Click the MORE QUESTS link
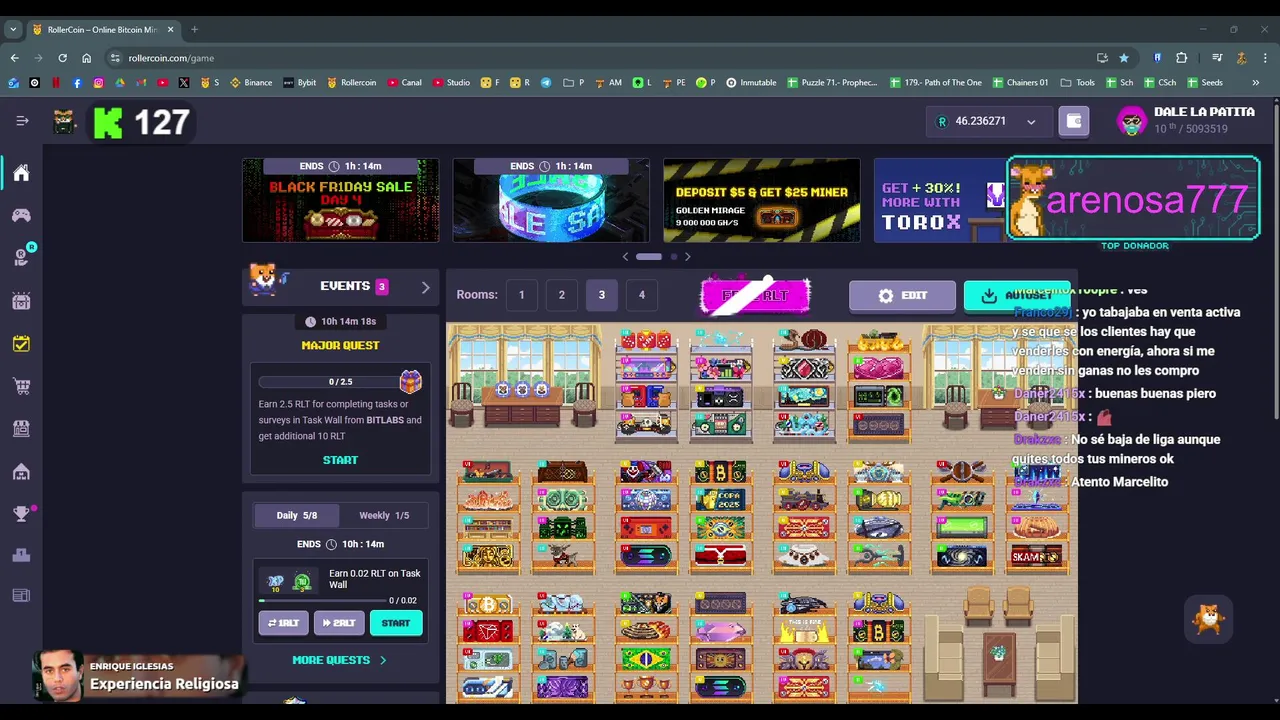The width and height of the screenshot is (1280, 720). point(339,660)
